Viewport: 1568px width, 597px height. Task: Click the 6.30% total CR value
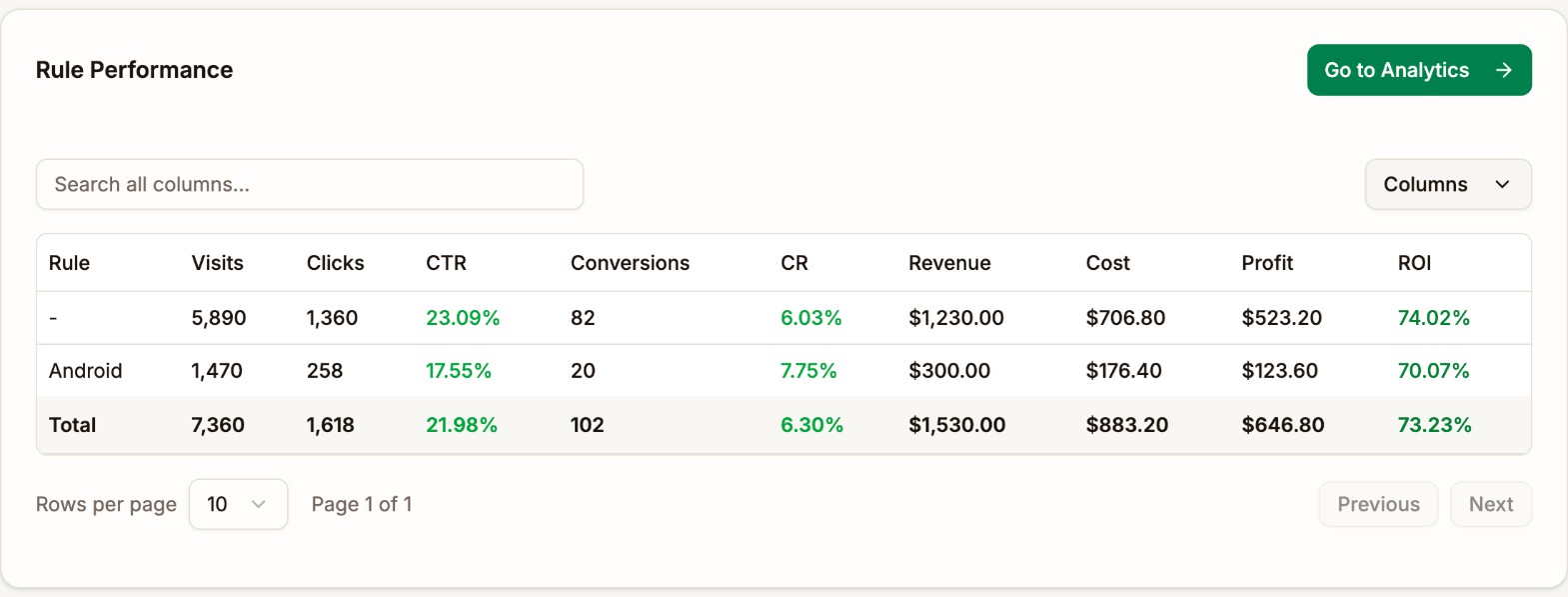click(x=811, y=425)
